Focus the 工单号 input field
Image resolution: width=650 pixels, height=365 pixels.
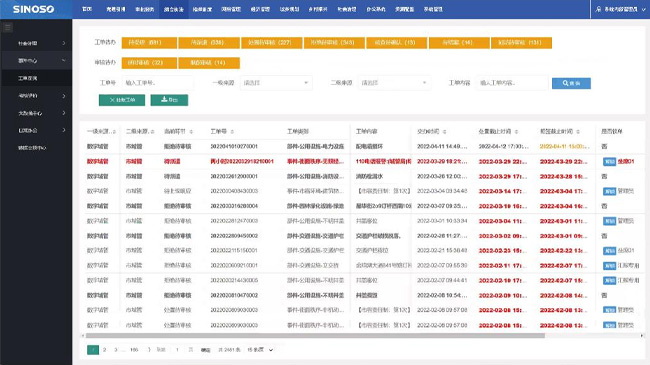(x=158, y=83)
